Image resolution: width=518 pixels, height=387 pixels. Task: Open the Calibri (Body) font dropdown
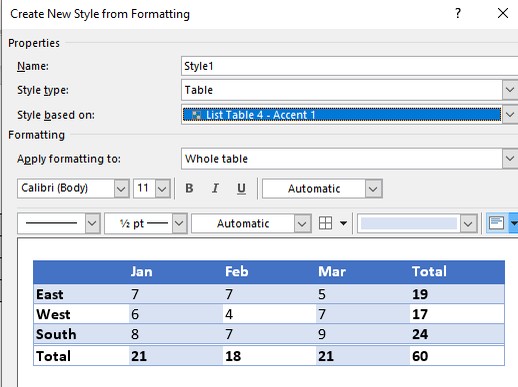121,189
